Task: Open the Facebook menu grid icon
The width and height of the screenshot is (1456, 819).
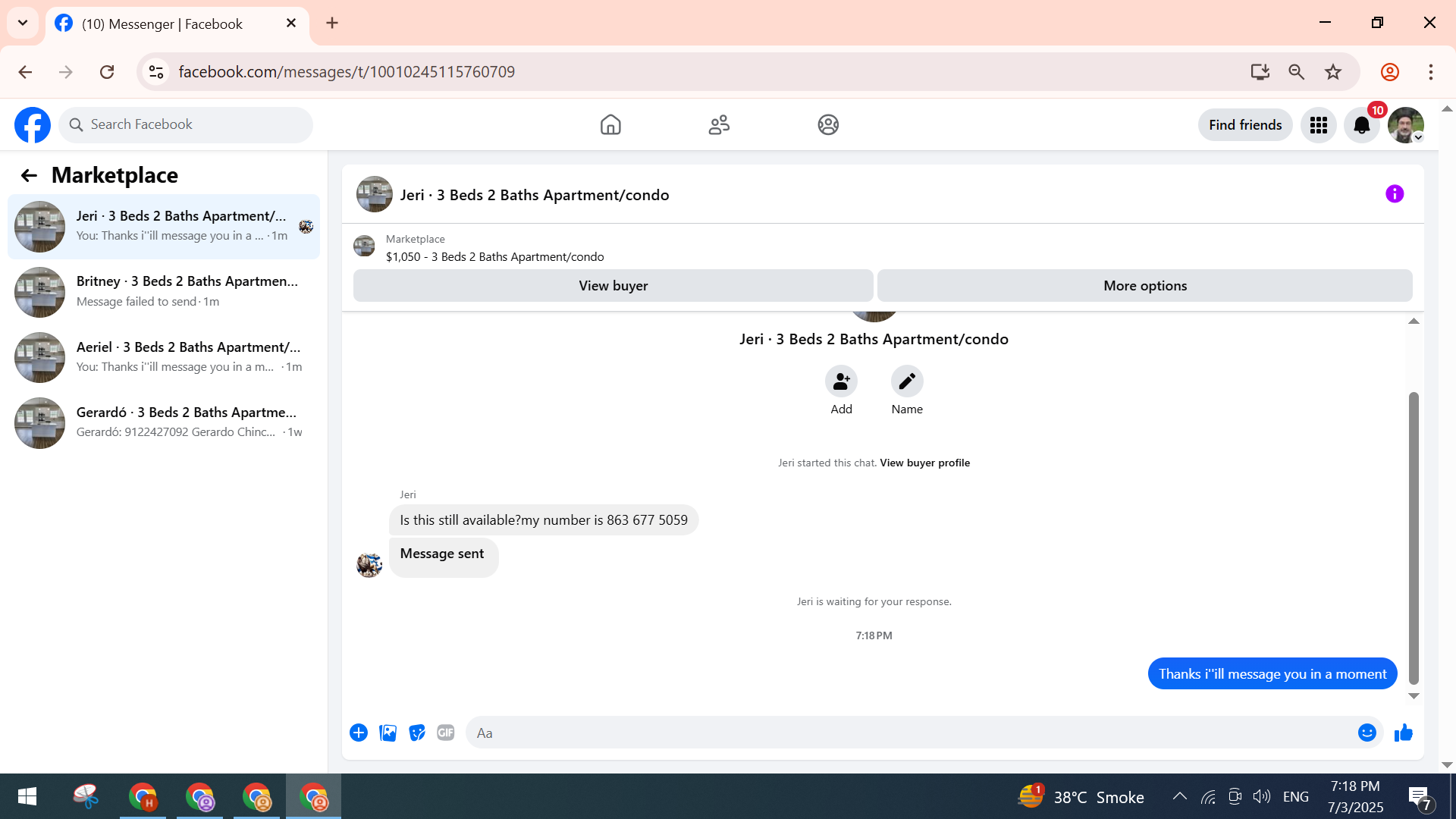Action: point(1318,125)
